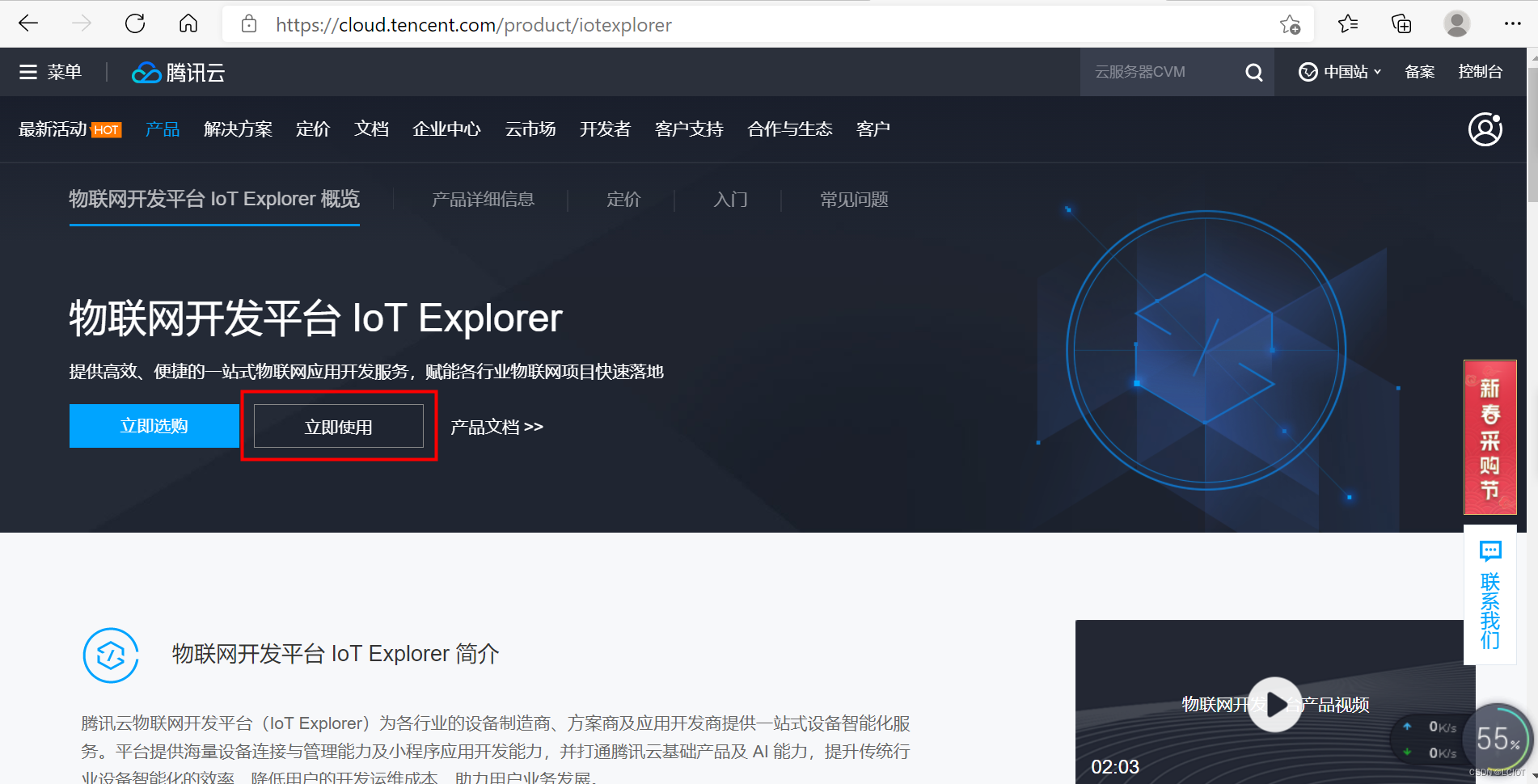View site info via the address bar lock icon
The width and height of the screenshot is (1538, 784).
coord(249,24)
